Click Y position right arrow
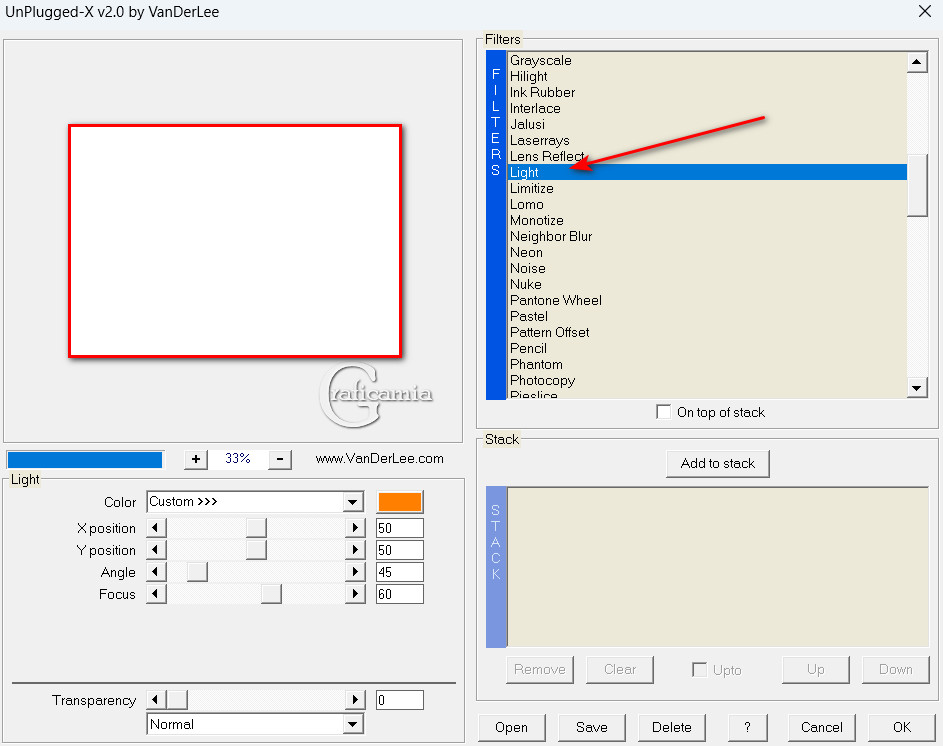This screenshot has width=943, height=746. point(355,550)
